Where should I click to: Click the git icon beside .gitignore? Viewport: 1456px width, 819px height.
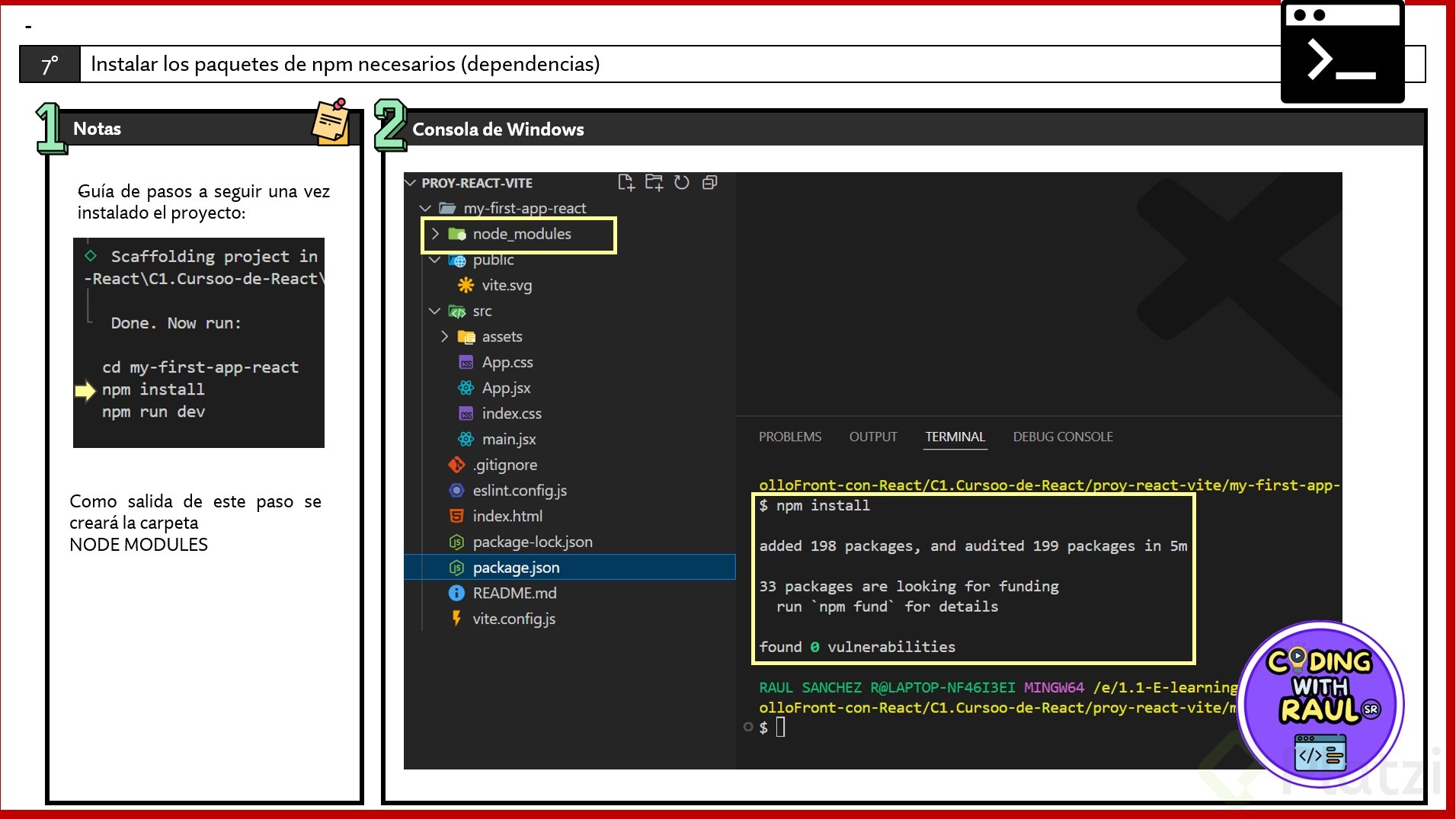point(456,465)
